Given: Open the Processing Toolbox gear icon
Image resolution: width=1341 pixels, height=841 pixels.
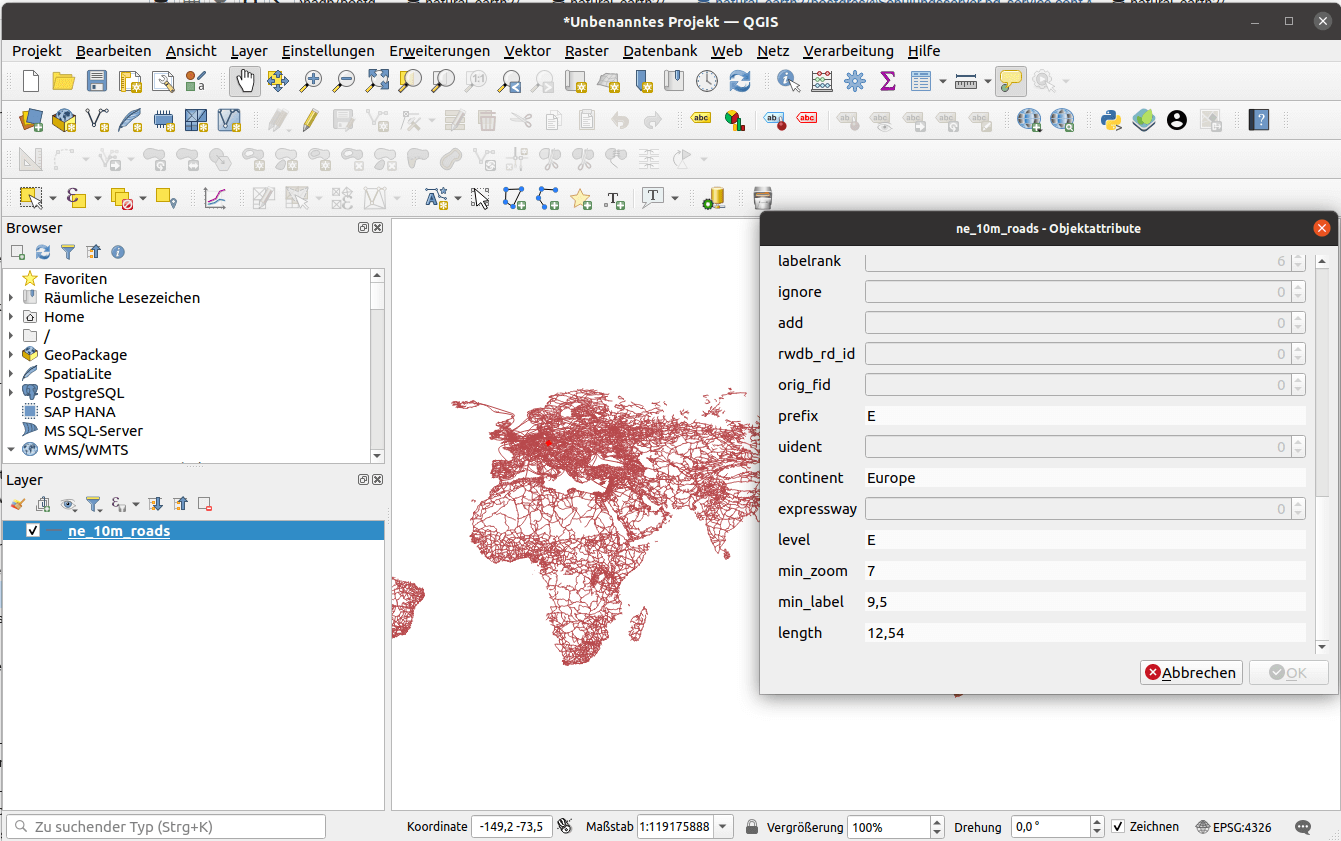Looking at the screenshot, I should tap(855, 81).
